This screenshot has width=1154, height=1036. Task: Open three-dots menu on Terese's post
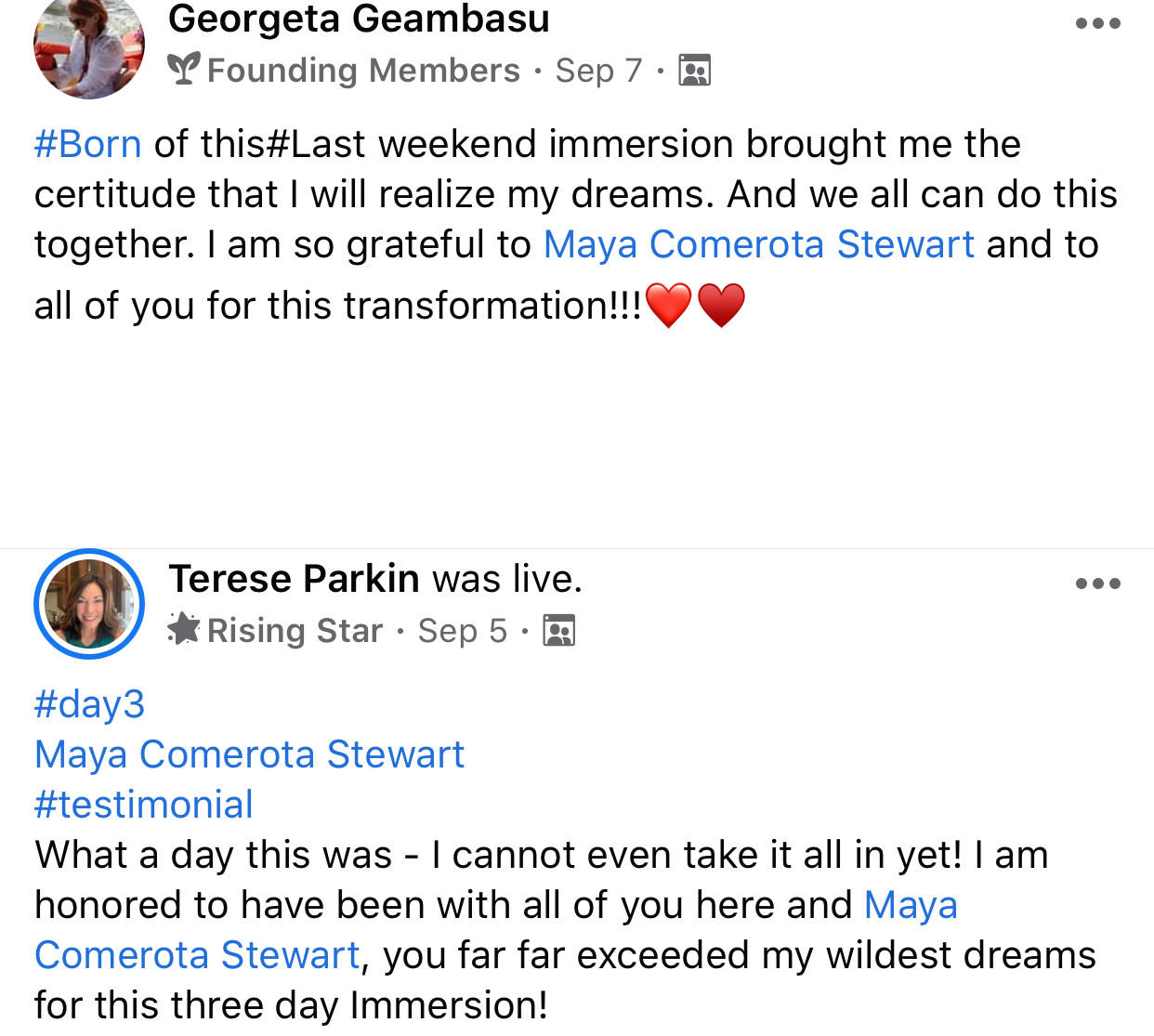(1097, 584)
